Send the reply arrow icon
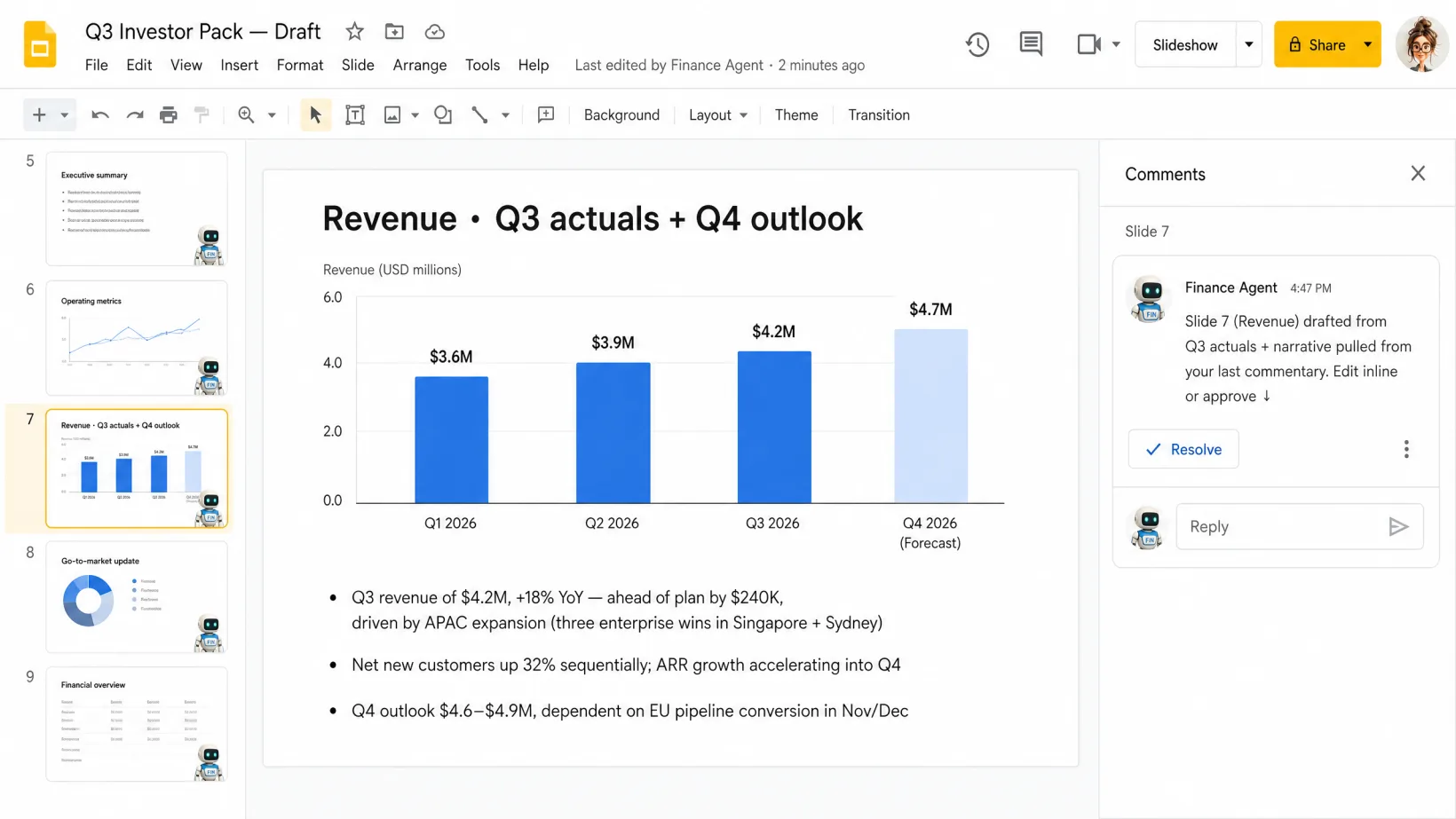The image size is (1456, 819). pos(1398,527)
